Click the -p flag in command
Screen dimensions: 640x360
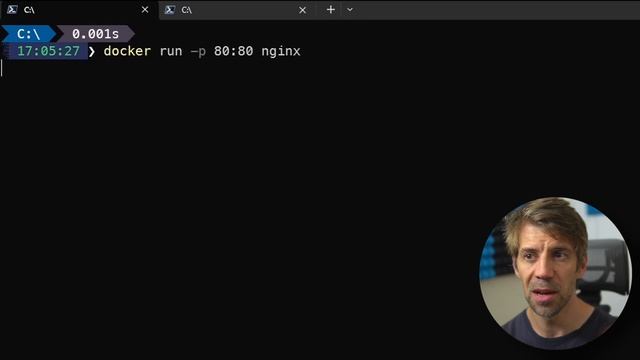coord(198,52)
